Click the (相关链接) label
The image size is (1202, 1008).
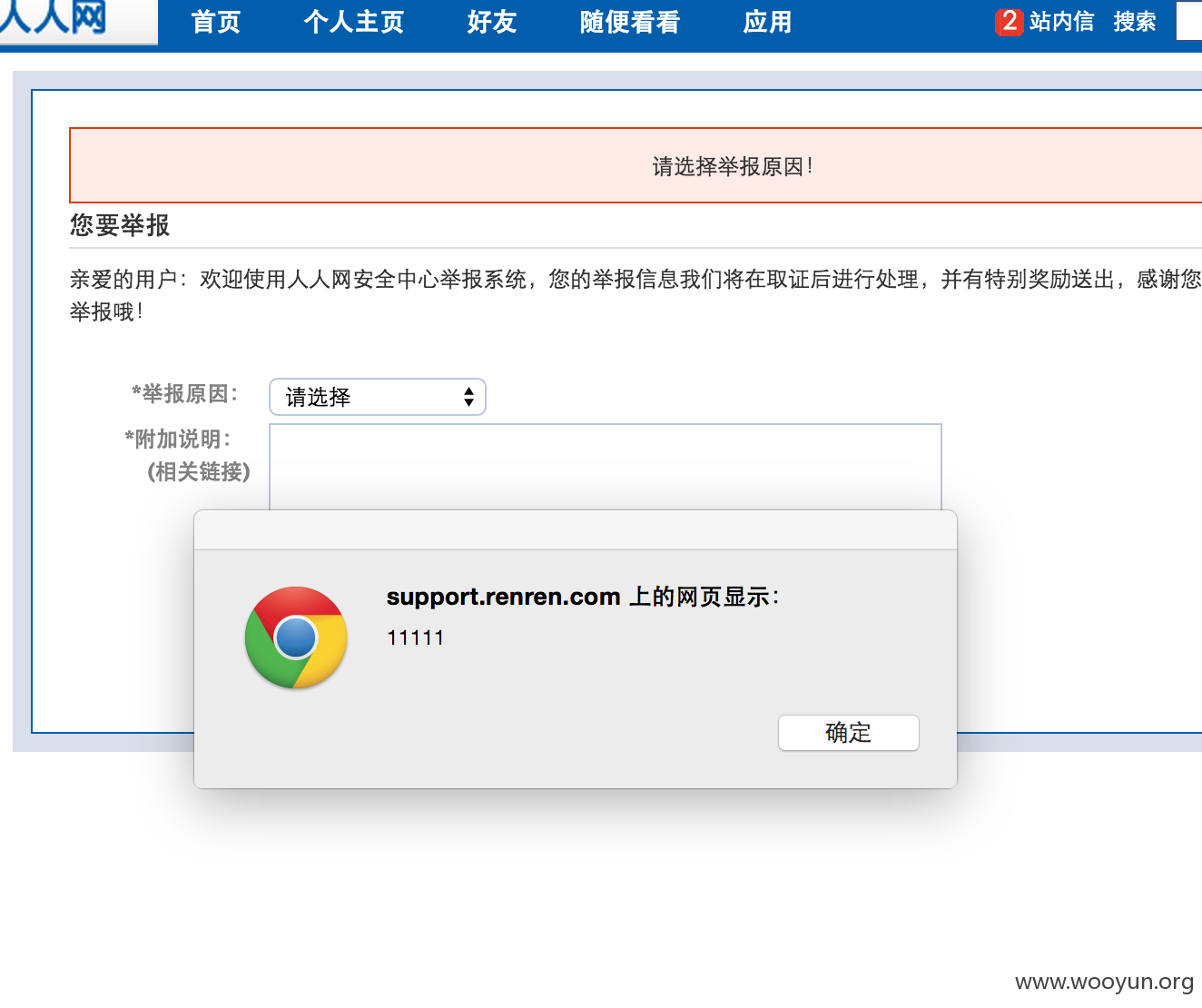[x=199, y=472]
